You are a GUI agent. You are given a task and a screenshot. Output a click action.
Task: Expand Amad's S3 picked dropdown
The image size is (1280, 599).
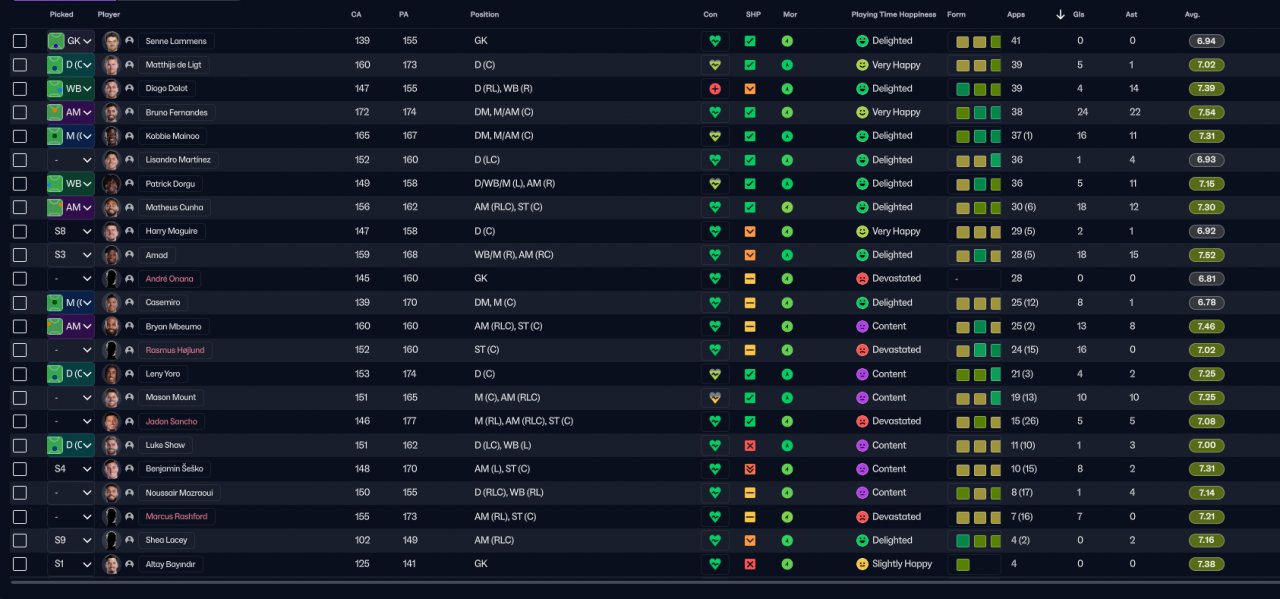[70, 255]
